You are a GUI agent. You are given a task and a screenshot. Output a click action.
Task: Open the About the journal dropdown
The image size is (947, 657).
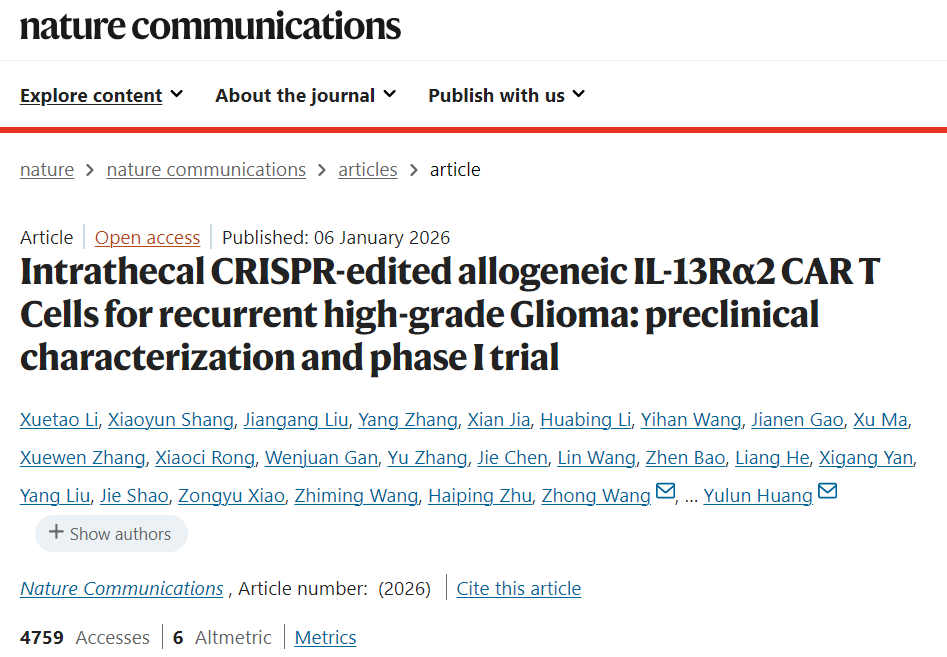pyautogui.click(x=305, y=96)
